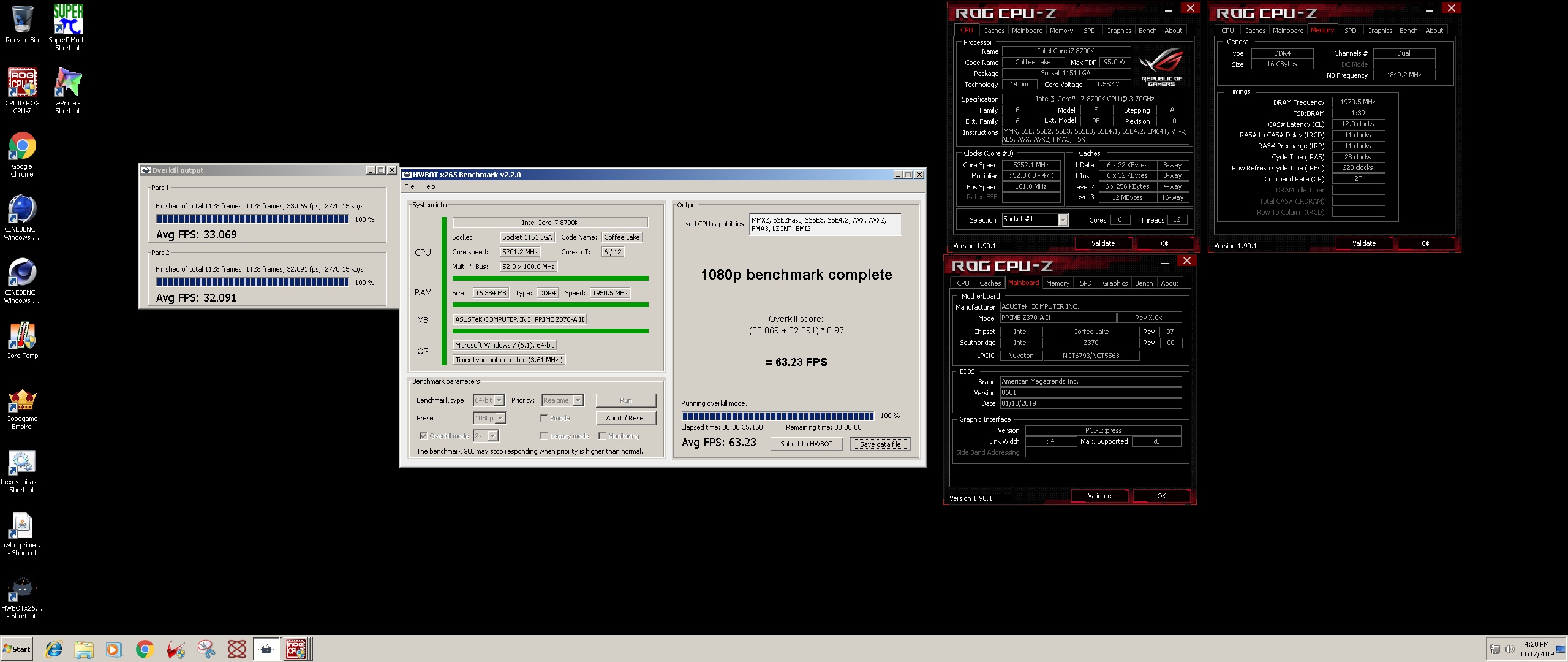Screen dimensions: 1568x662
Task: Click the Core Voltage 1.552 V value
Action: (1108, 84)
